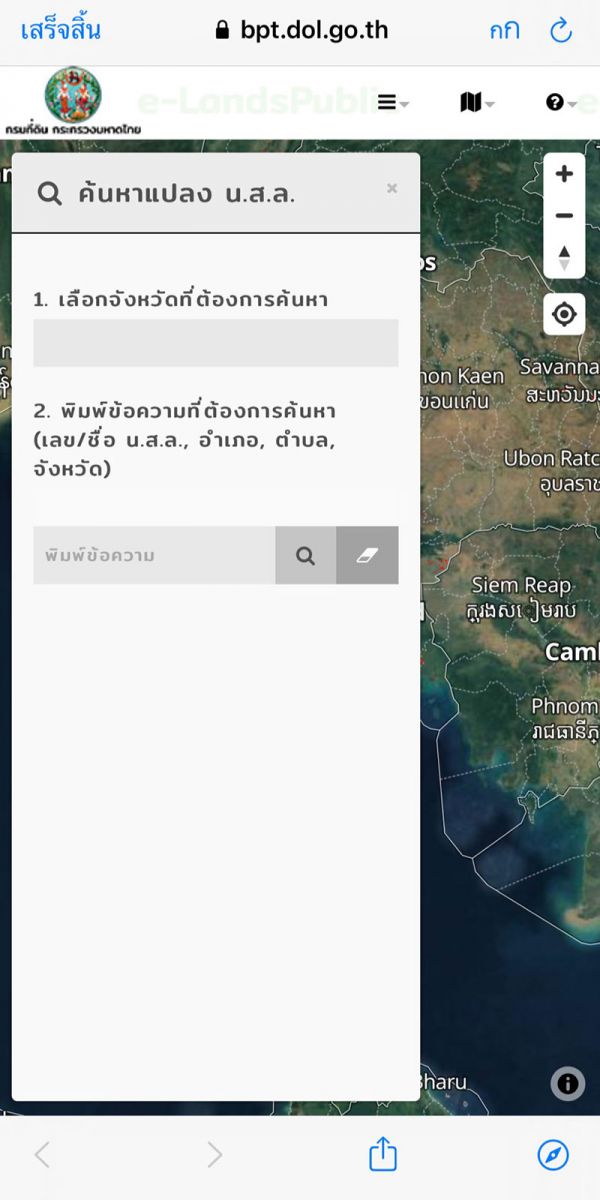Tap เสร็จสิ้น to close browser
The width and height of the screenshot is (600, 1200).
click(60, 30)
